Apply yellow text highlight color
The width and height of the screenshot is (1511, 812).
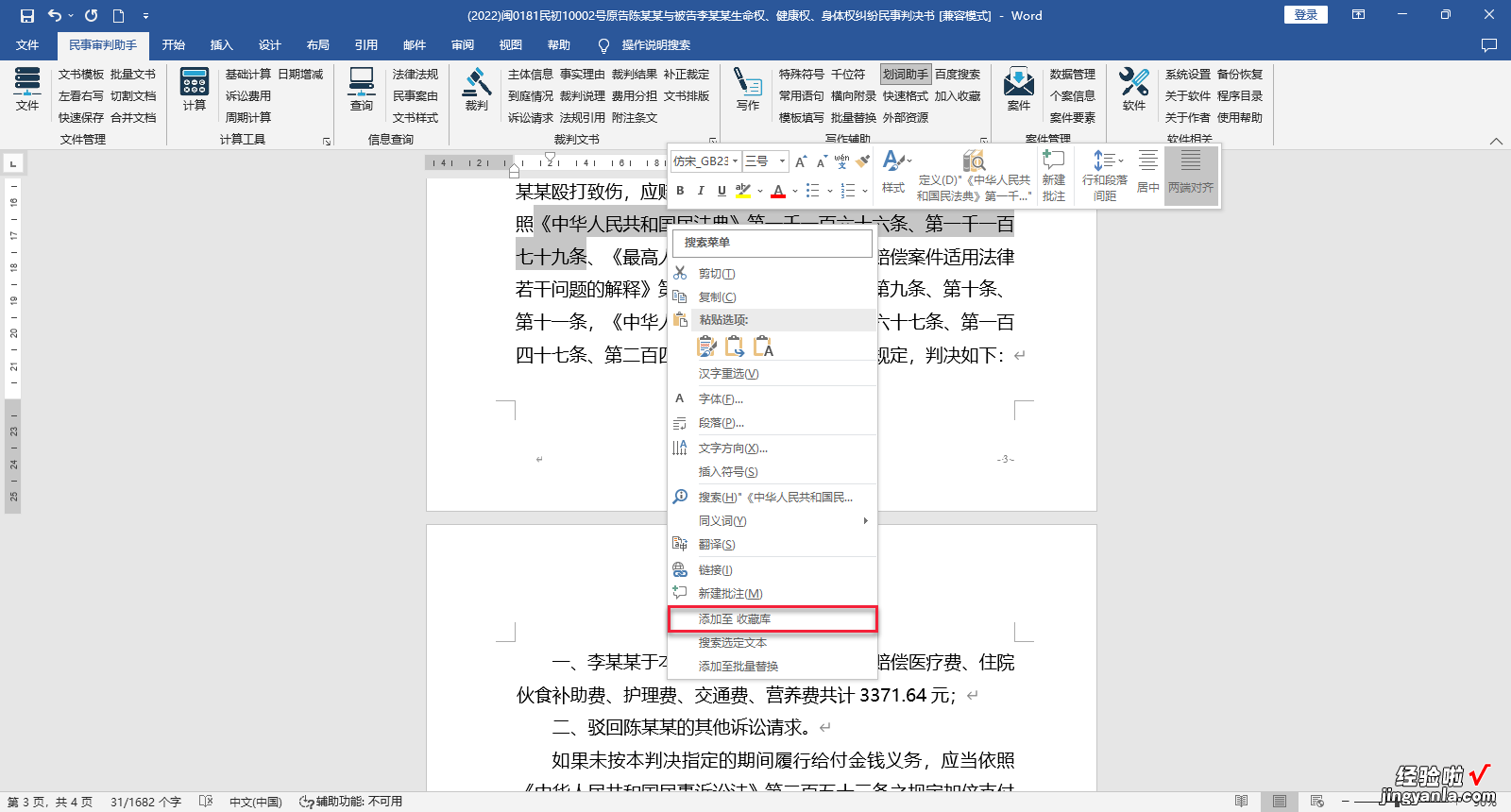pyautogui.click(x=743, y=191)
